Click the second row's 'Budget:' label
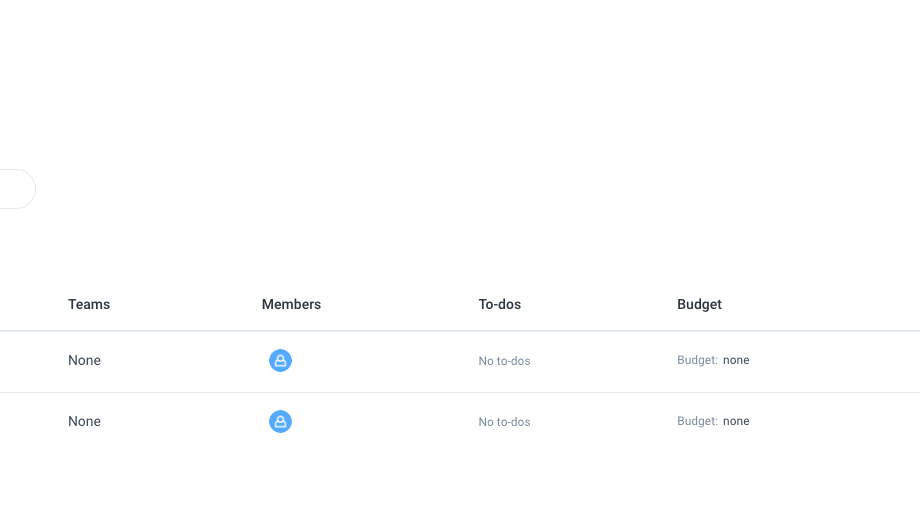 pos(697,421)
